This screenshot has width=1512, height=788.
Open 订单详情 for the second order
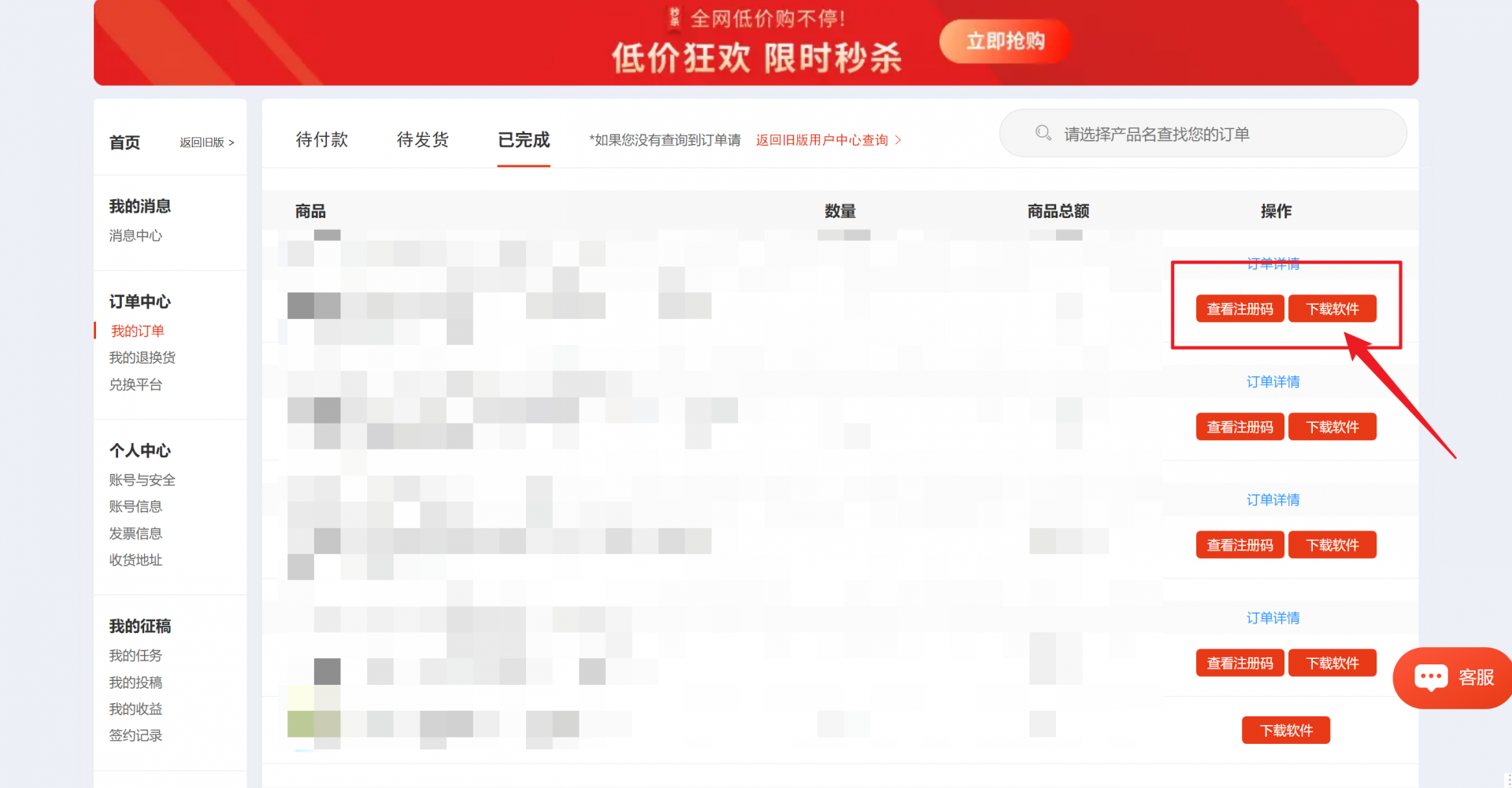[x=1273, y=382]
